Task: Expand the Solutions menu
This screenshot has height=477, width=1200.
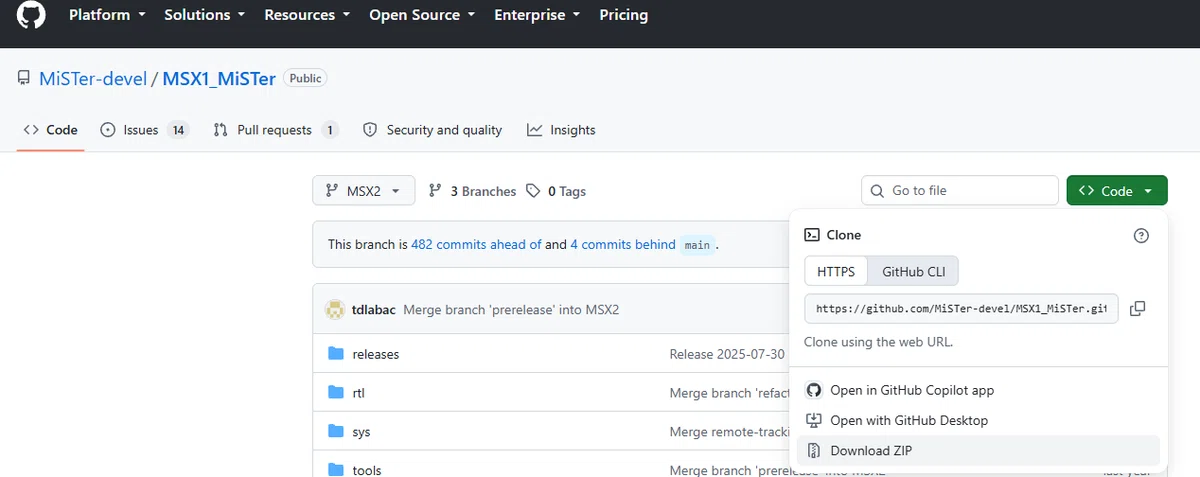Action: (x=204, y=15)
